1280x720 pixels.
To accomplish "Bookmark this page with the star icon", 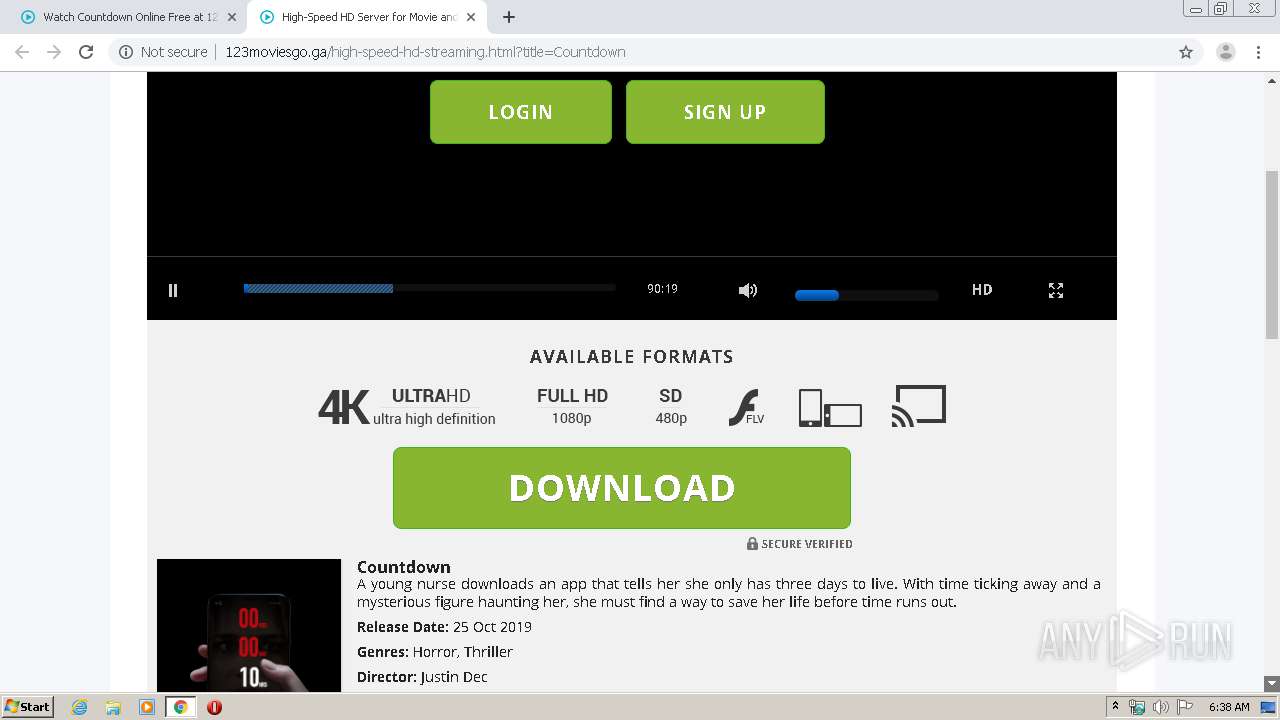I will (x=1186, y=52).
